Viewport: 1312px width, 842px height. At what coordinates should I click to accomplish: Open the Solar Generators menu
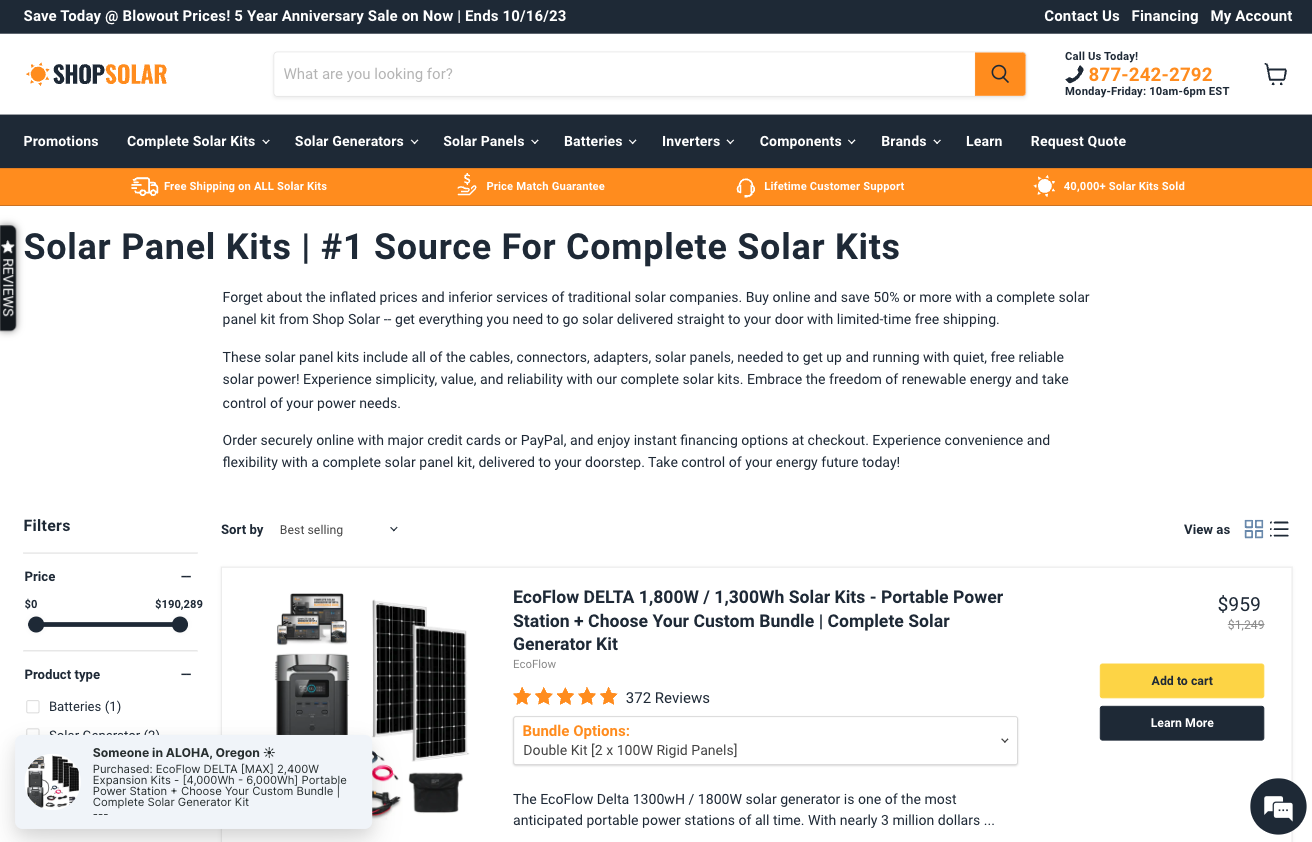[x=356, y=141]
